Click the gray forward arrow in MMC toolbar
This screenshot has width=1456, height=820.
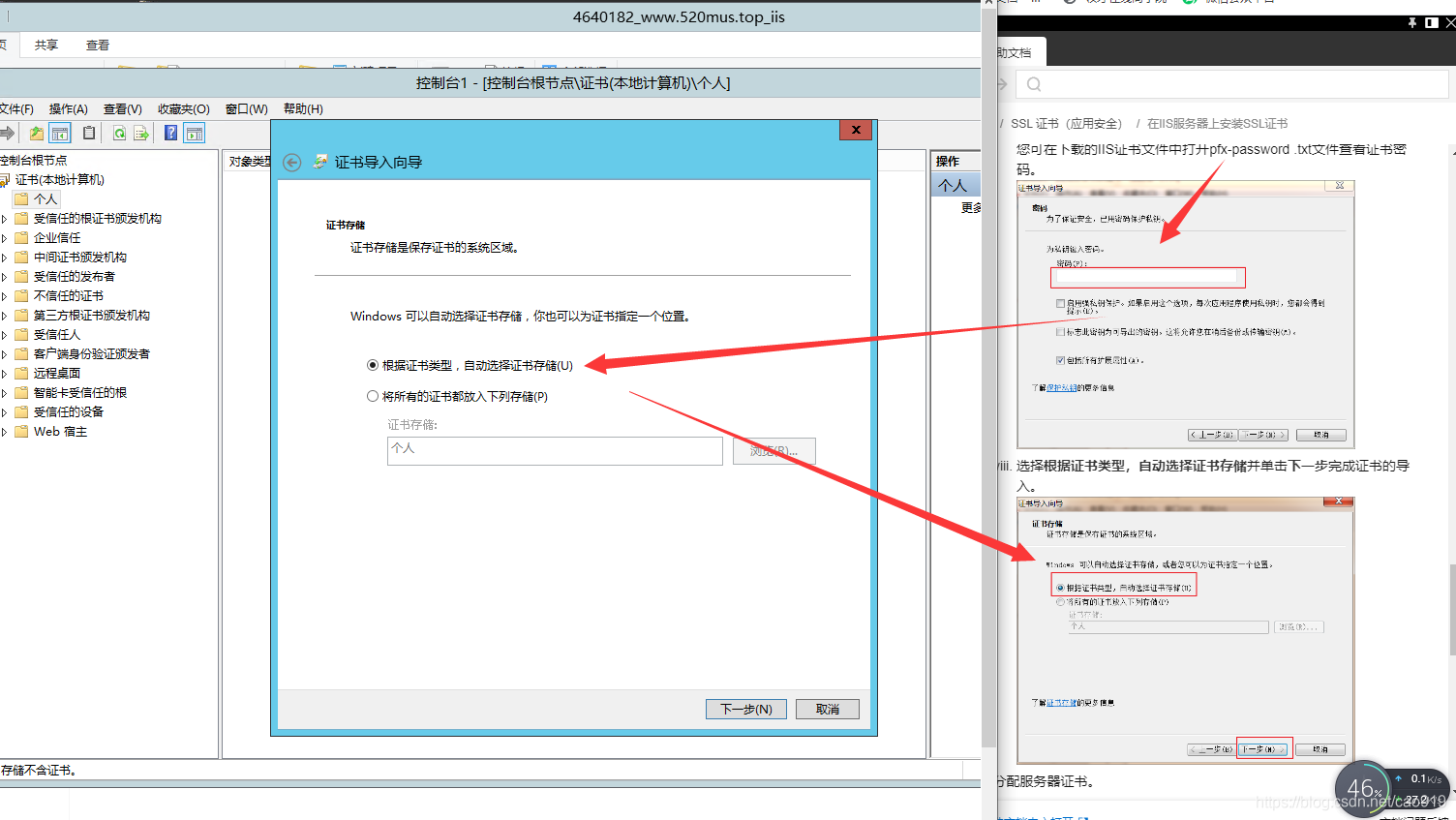[x=7, y=133]
